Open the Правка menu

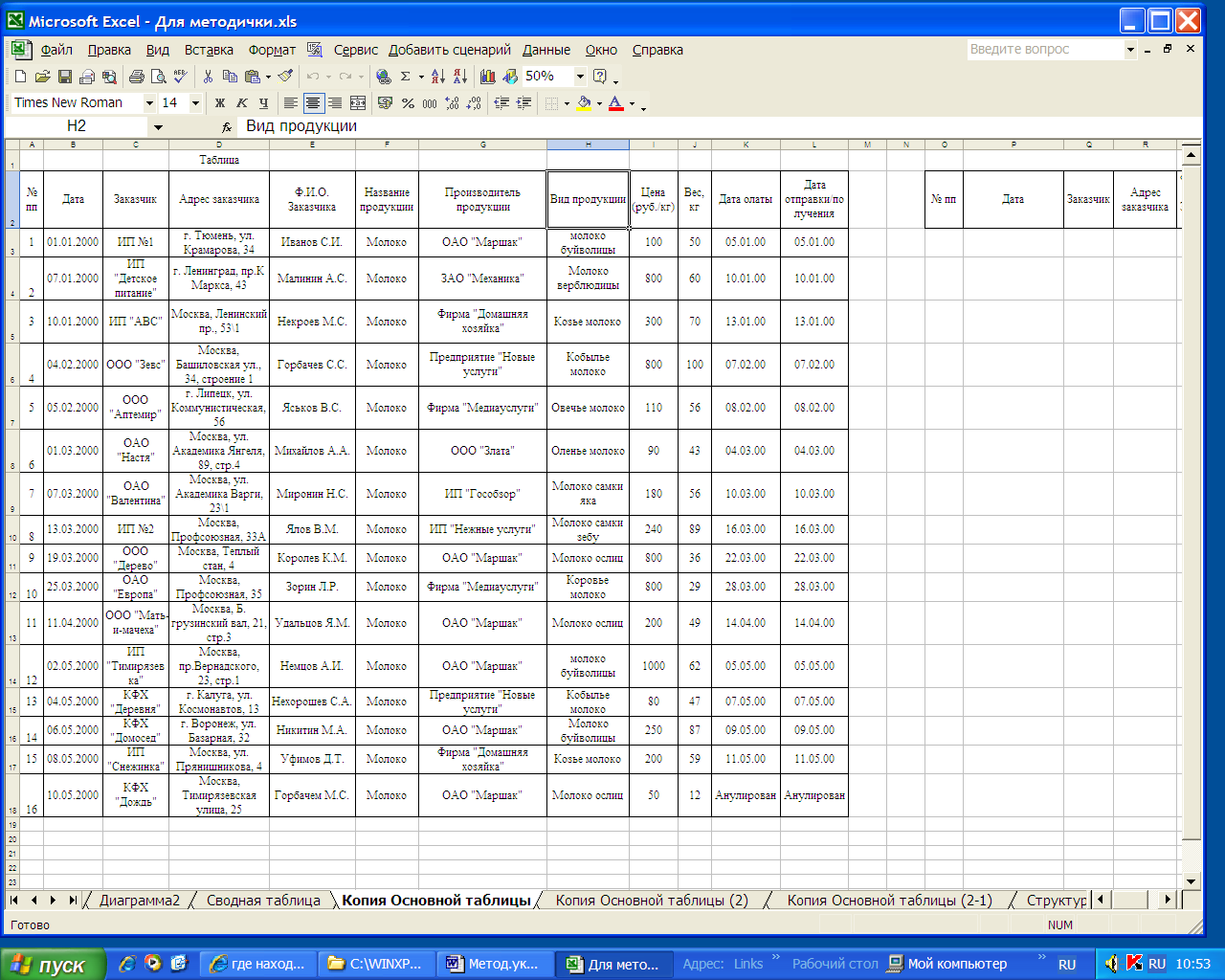pyautogui.click(x=109, y=50)
